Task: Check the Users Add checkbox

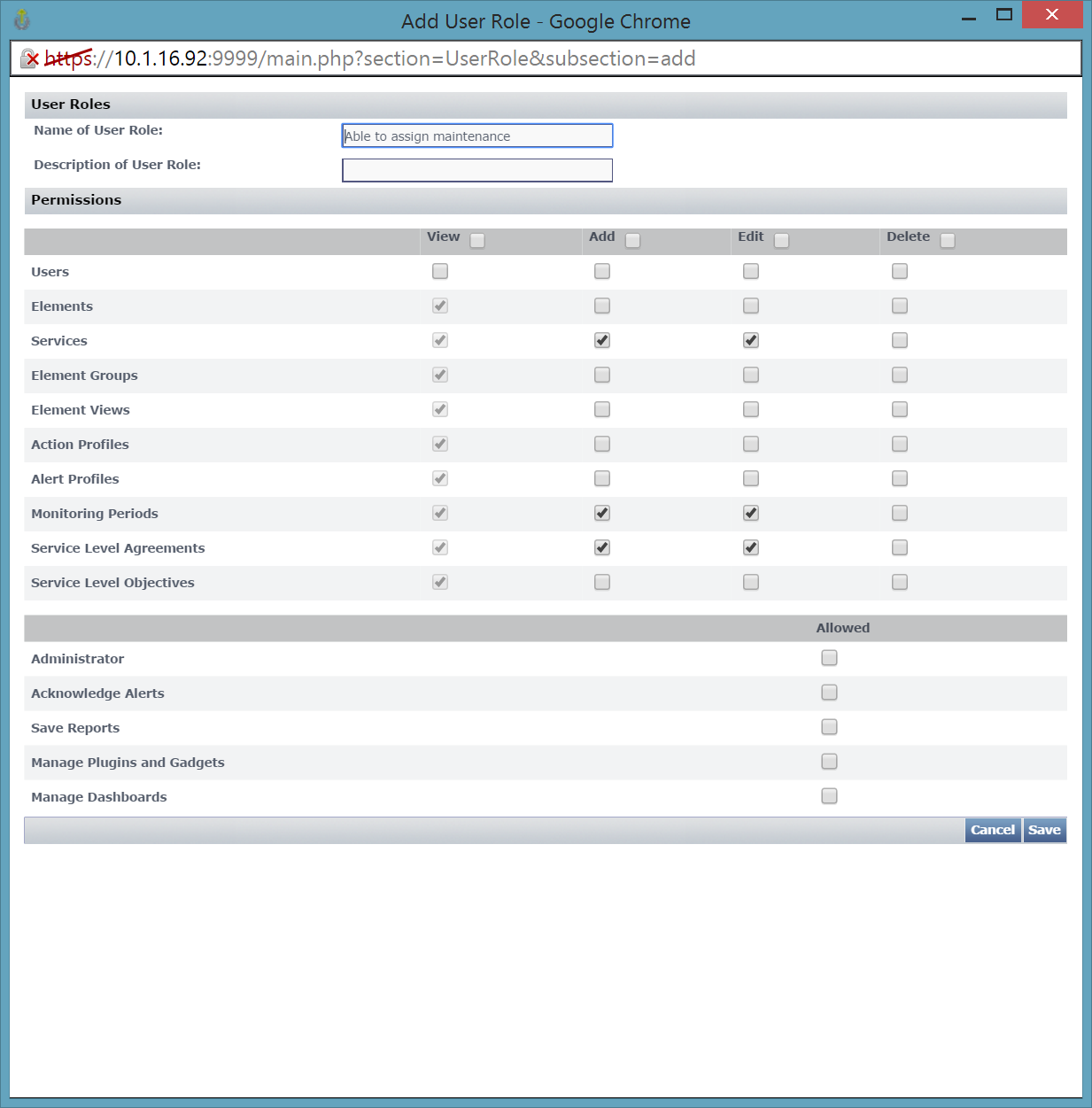Action: pyautogui.click(x=602, y=271)
